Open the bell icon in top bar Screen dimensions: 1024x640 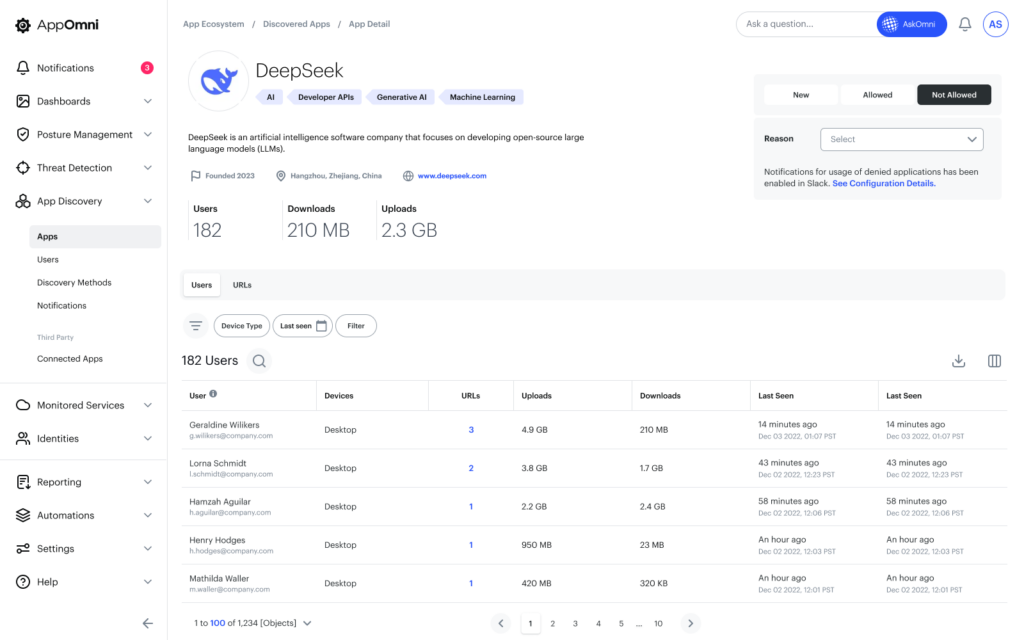(x=965, y=24)
